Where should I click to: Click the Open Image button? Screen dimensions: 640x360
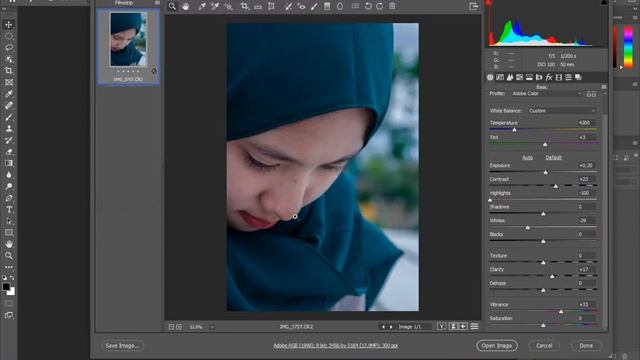click(x=497, y=346)
